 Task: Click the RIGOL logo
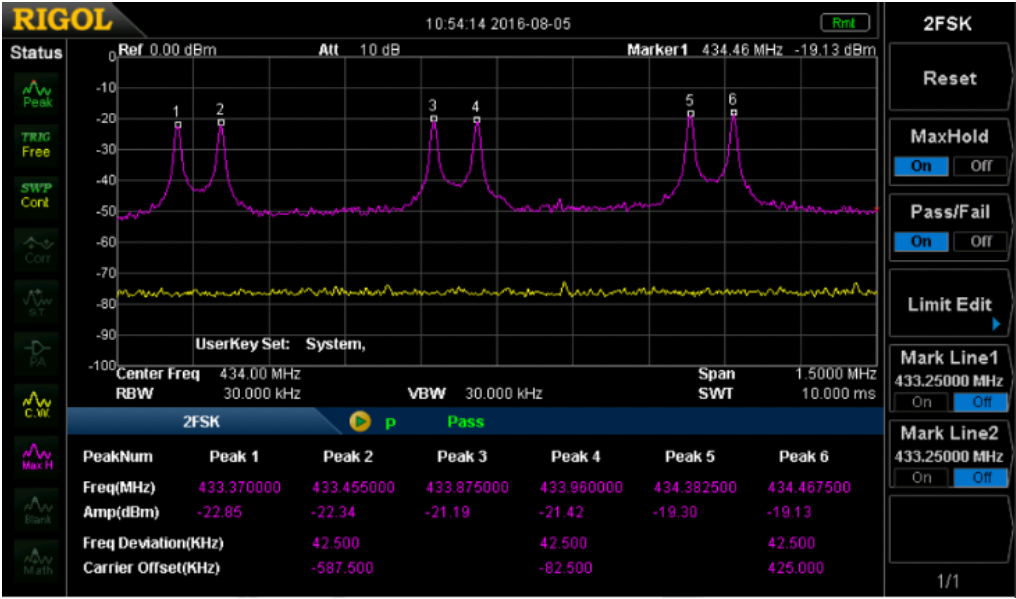63,20
